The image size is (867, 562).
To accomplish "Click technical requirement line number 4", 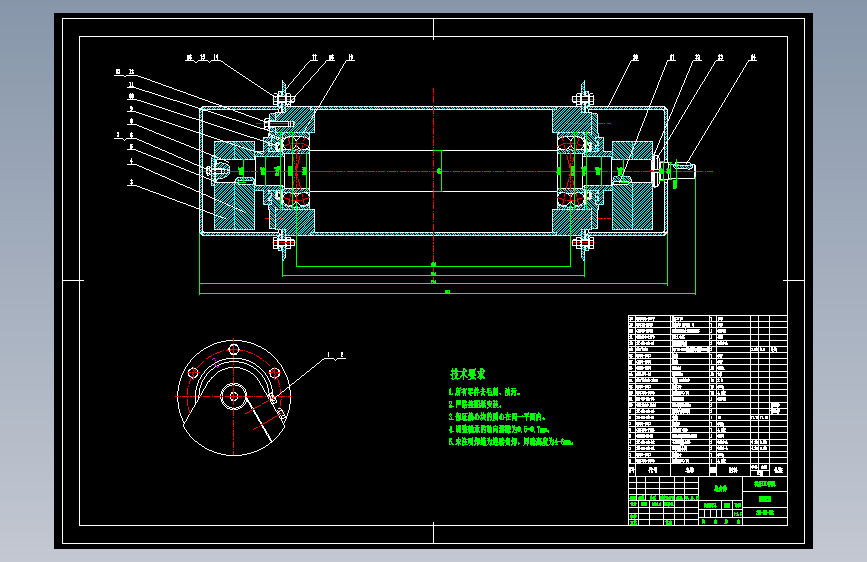I will click(499, 429).
